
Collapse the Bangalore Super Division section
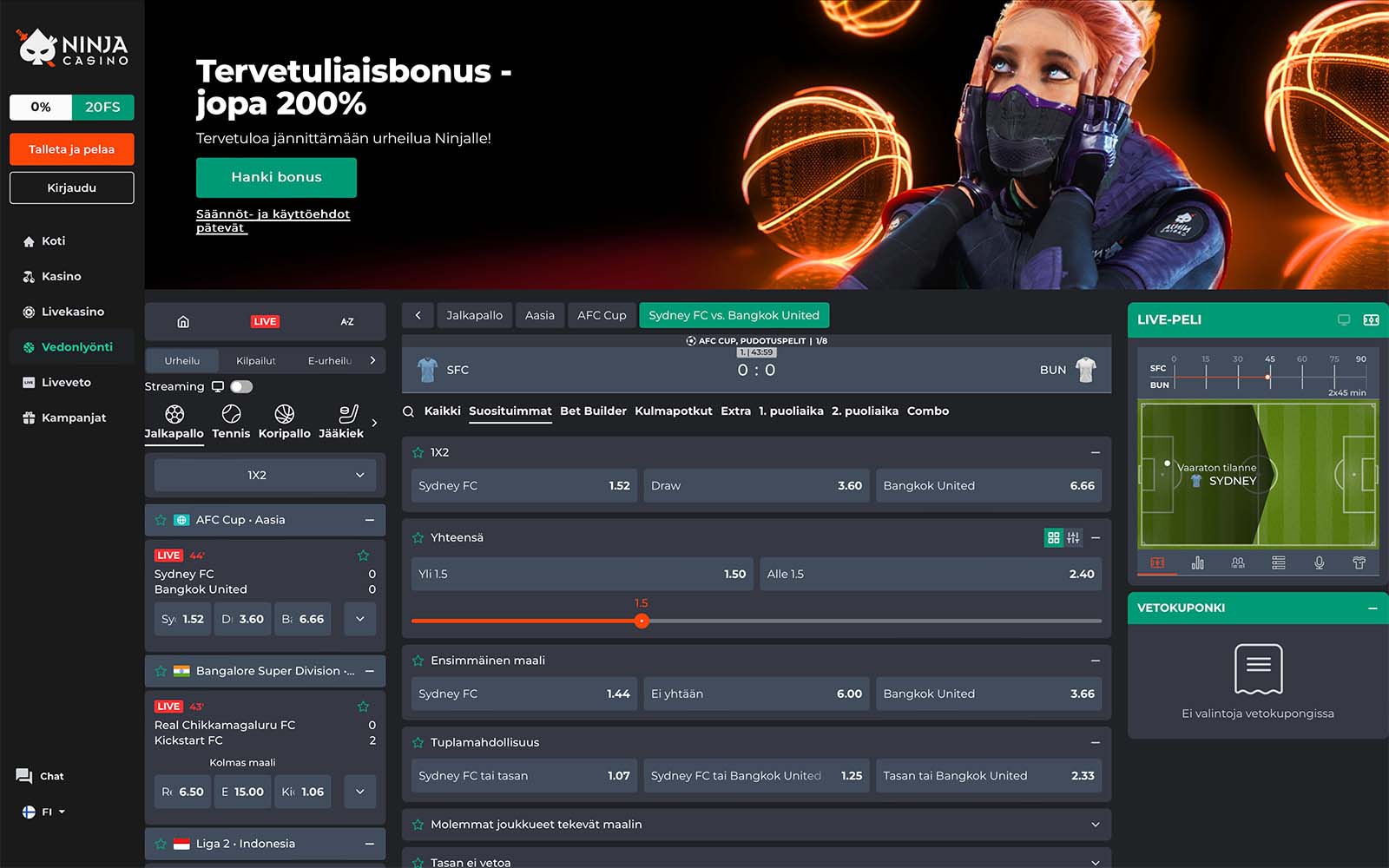[370, 671]
